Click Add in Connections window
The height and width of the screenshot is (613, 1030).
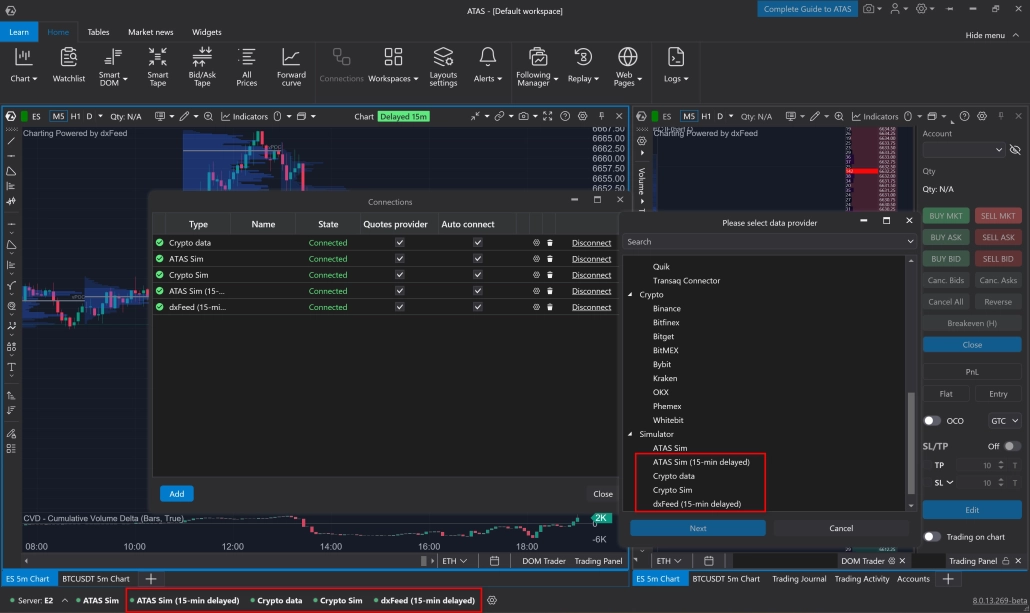176,493
